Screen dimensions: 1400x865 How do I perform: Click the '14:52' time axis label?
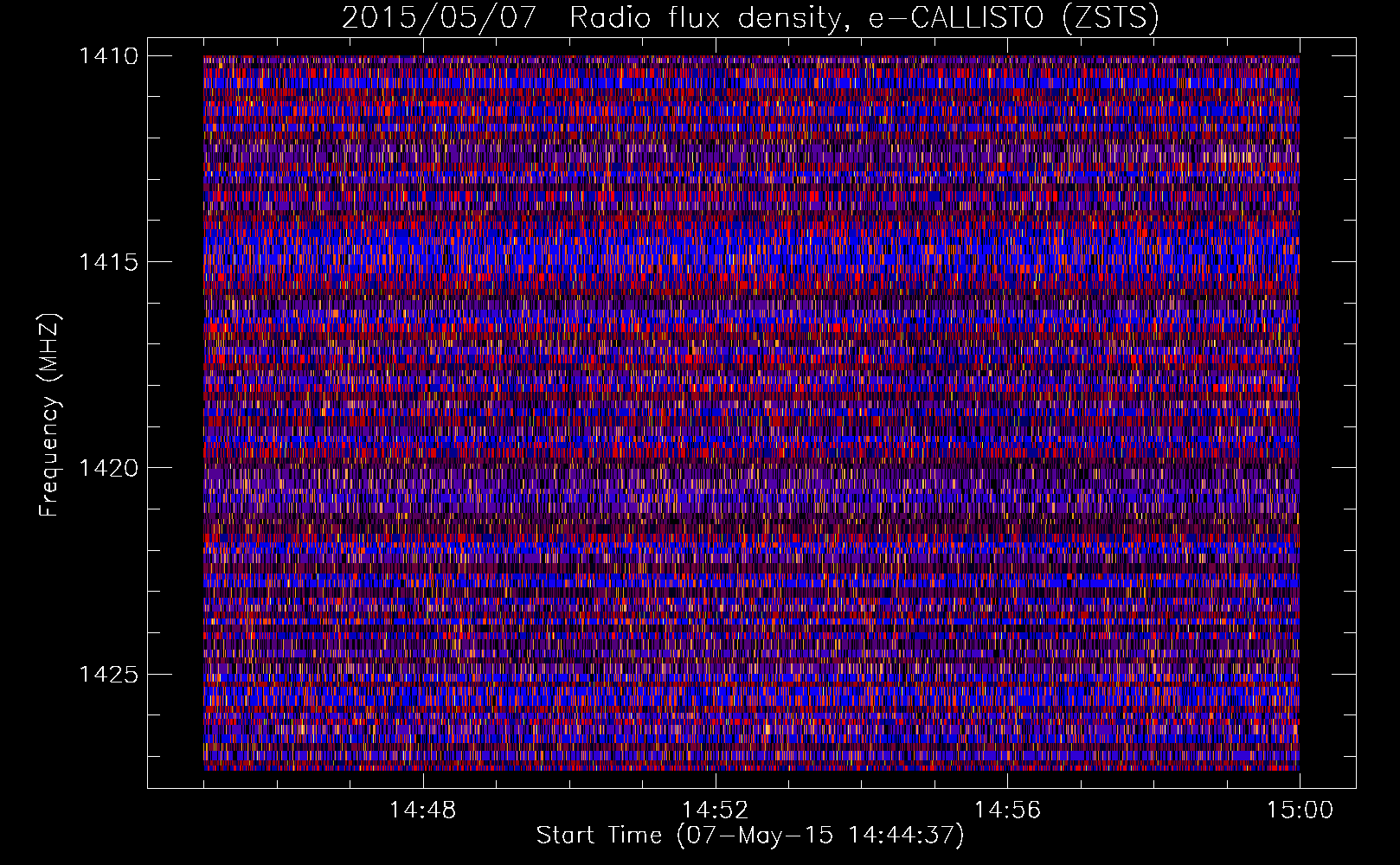(x=715, y=811)
